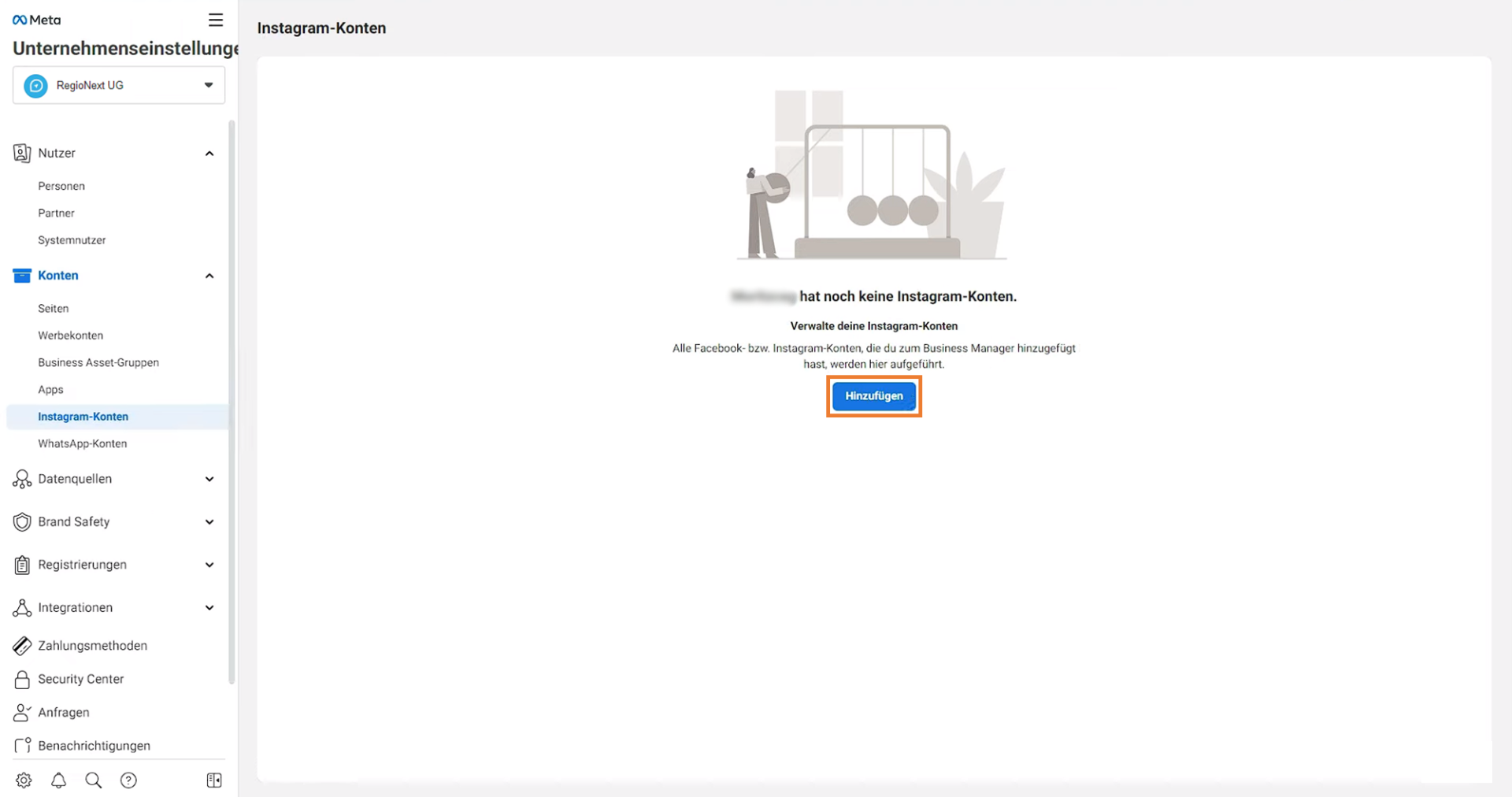Open Benachrichtigungen page

tap(94, 746)
